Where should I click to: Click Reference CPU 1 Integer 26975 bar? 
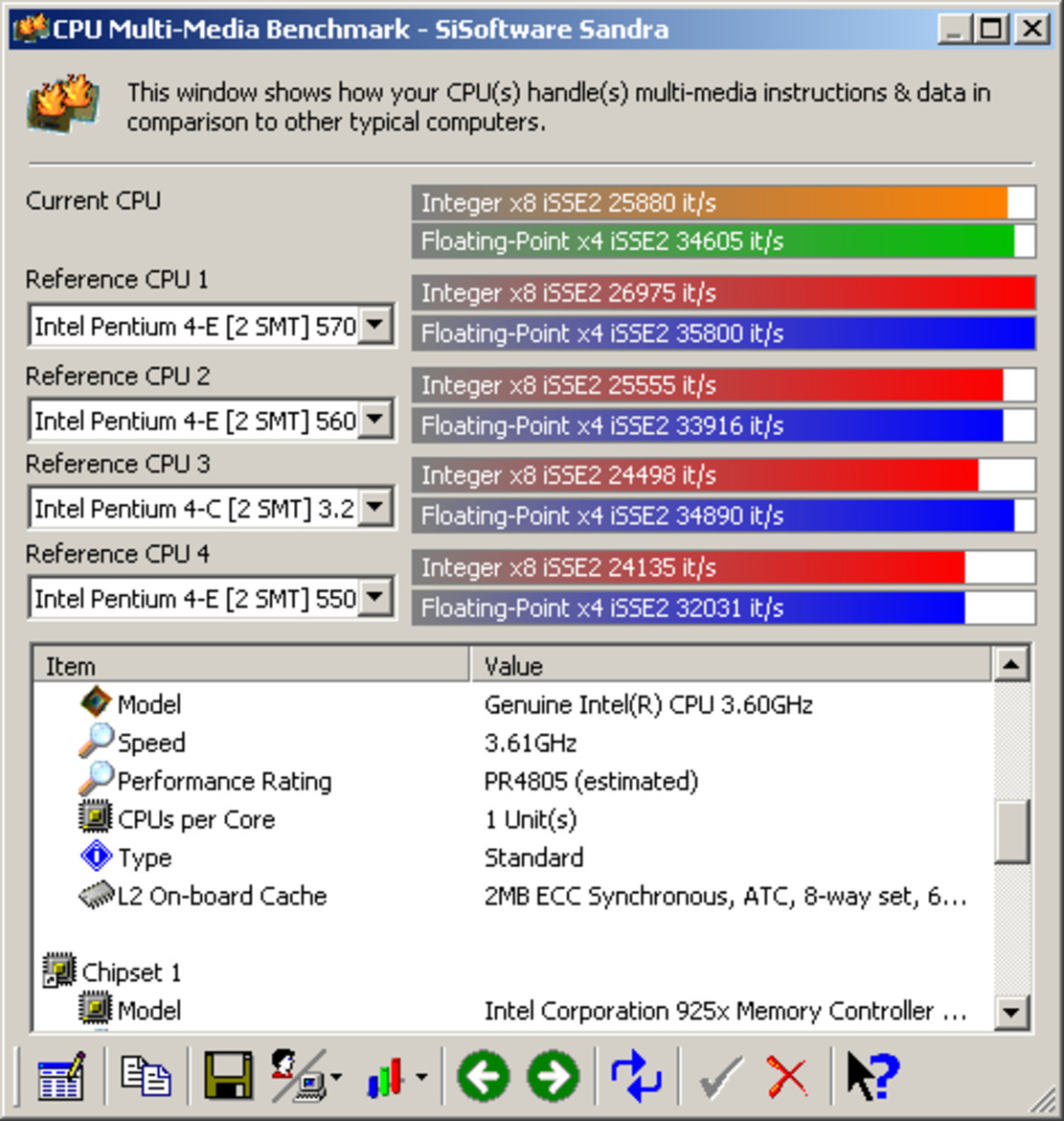(x=723, y=293)
